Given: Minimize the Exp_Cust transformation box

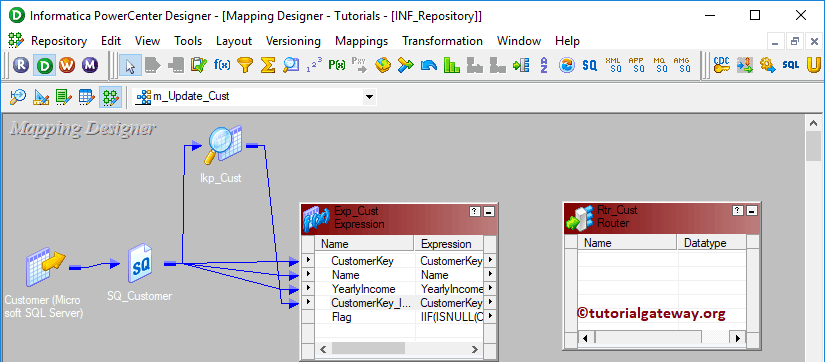Looking at the screenshot, I should [489, 212].
